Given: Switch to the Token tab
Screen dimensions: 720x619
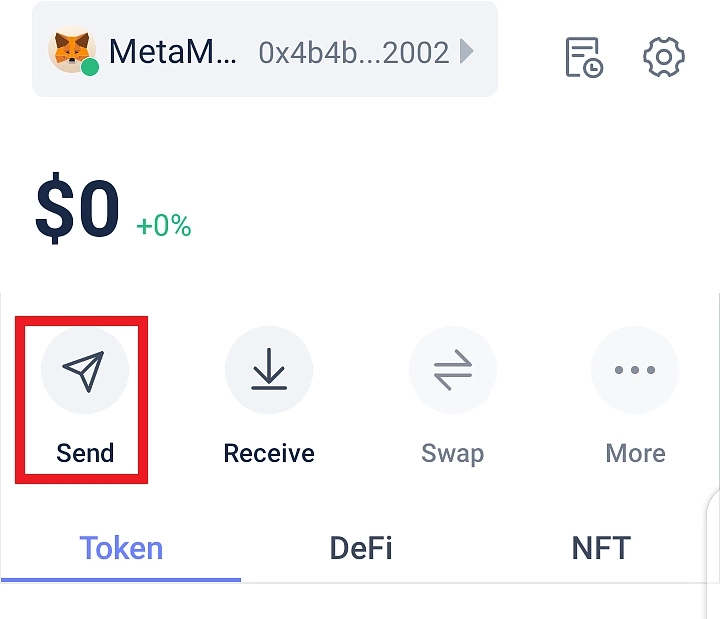Looking at the screenshot, I should (x=121, y=548).
